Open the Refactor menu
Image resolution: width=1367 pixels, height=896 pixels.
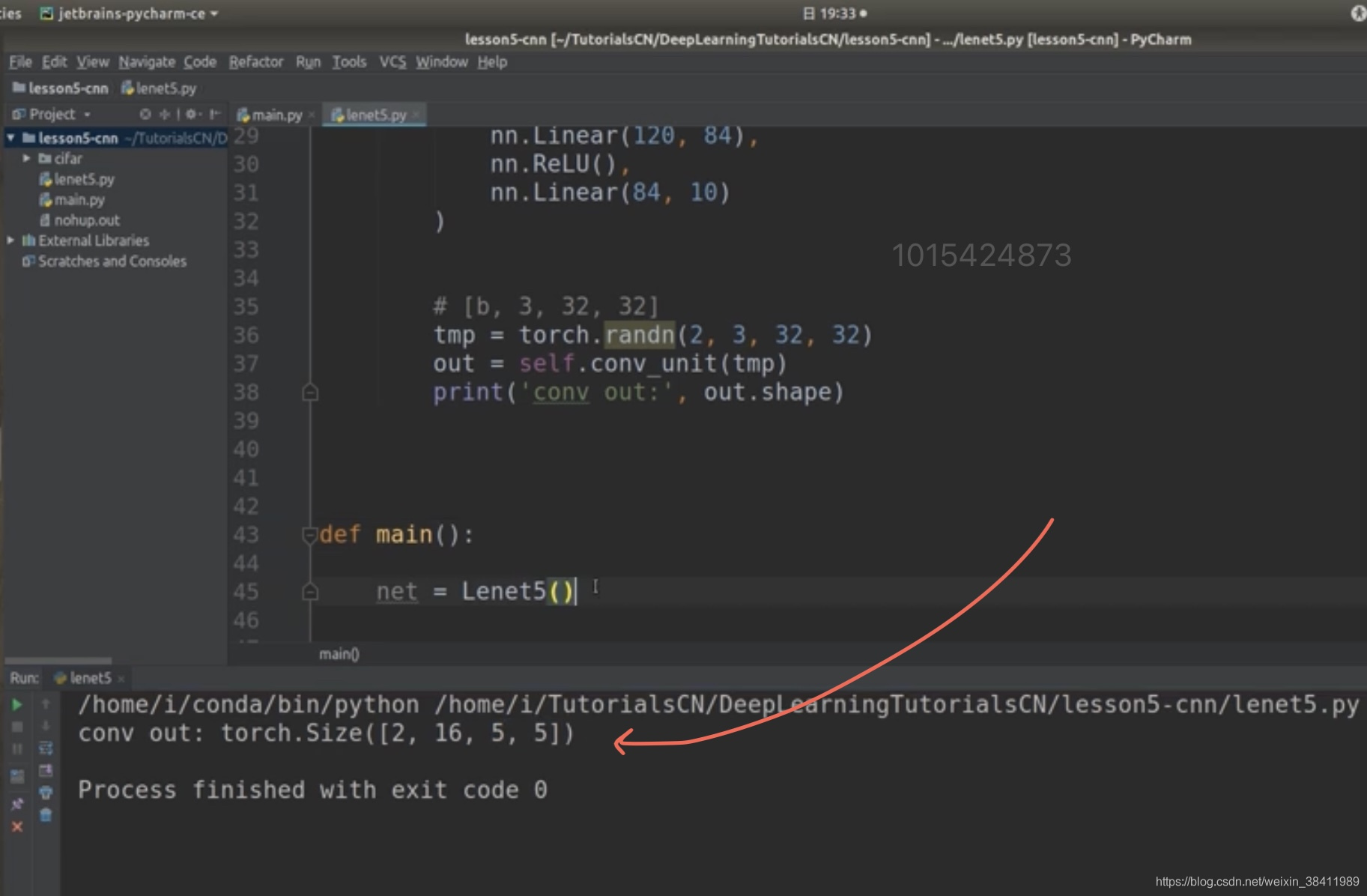pos(255,61)
